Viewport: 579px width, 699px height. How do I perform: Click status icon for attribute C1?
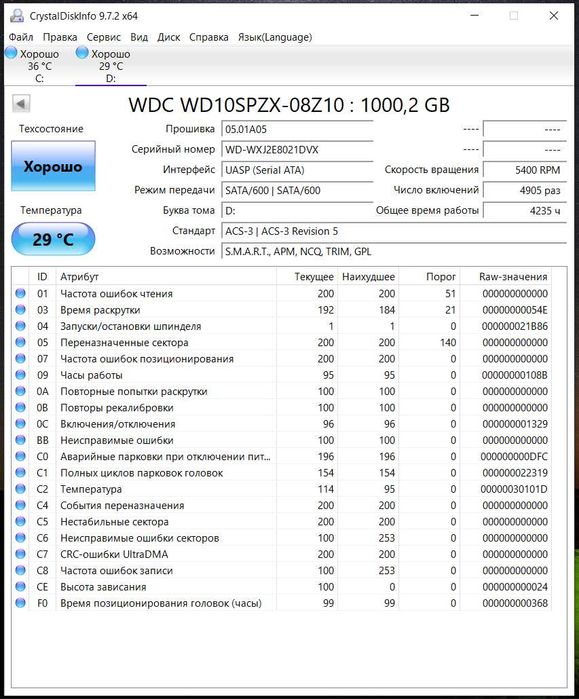(20, 472)
